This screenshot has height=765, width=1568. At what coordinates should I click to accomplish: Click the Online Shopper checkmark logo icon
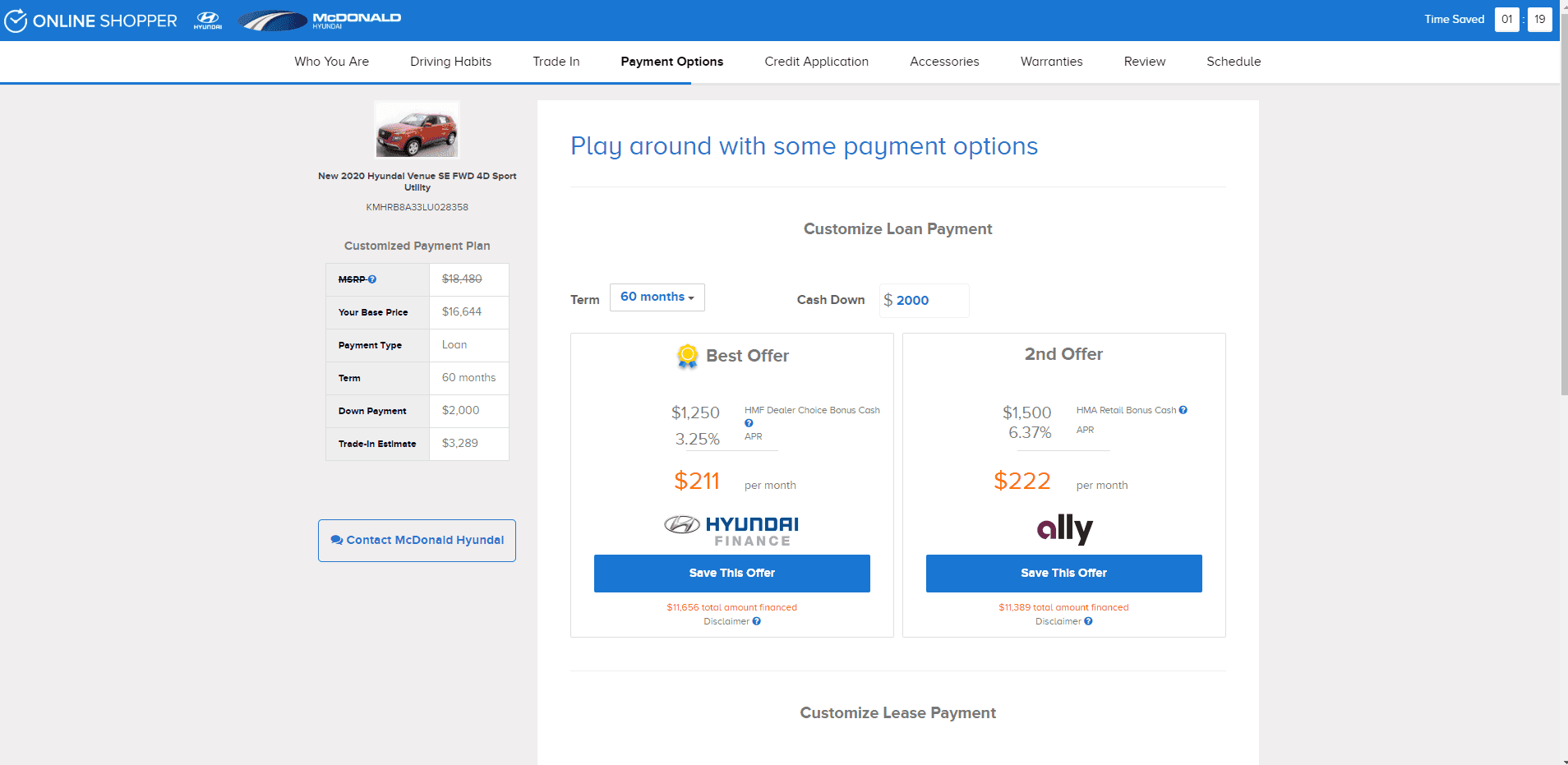click(x=16, y=21)
